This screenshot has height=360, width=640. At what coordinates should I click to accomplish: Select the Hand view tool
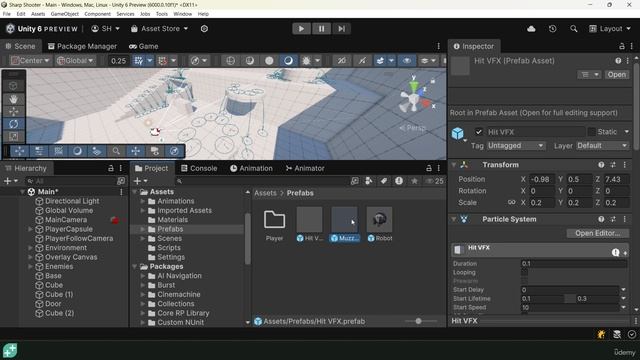click(x=13, y=99)
